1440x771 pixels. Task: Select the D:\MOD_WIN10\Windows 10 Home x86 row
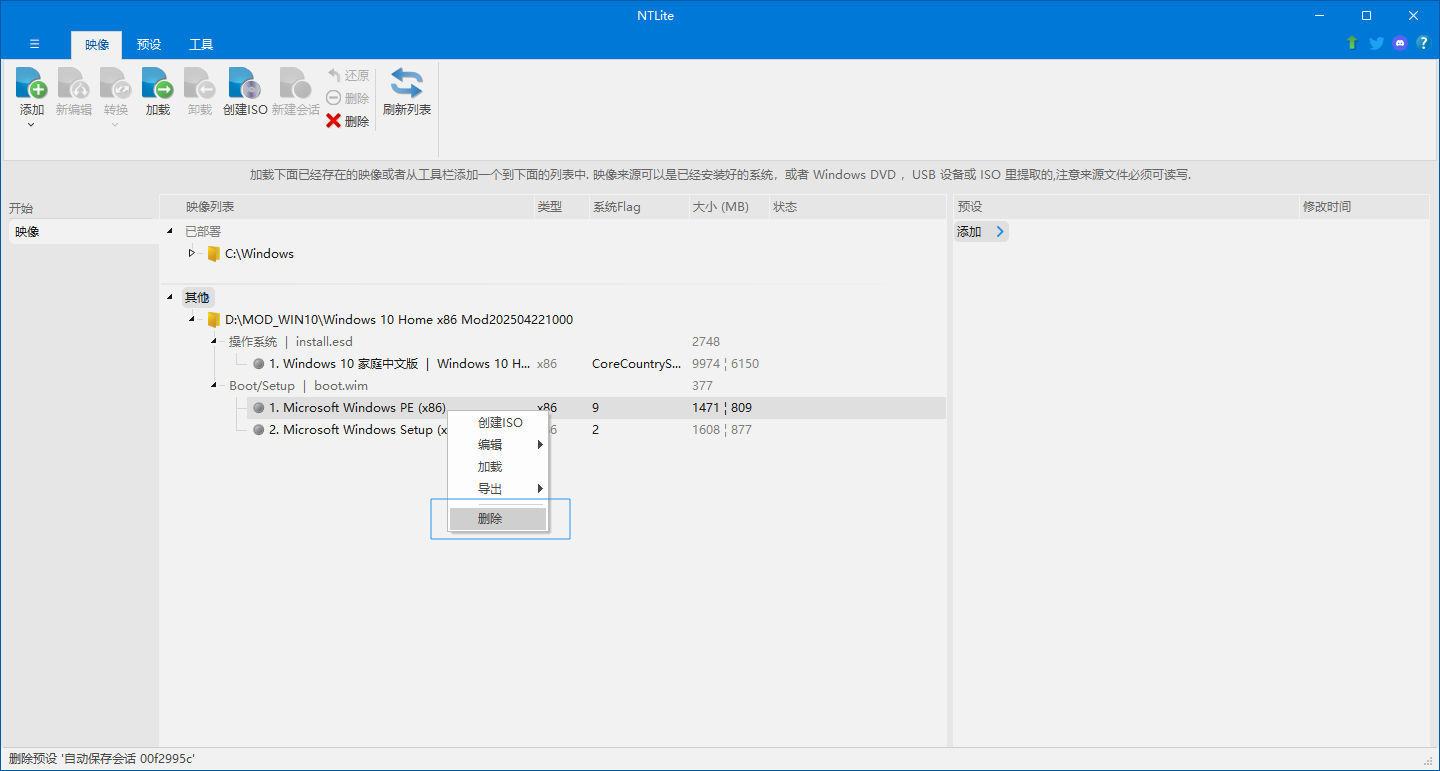(399, 320)
